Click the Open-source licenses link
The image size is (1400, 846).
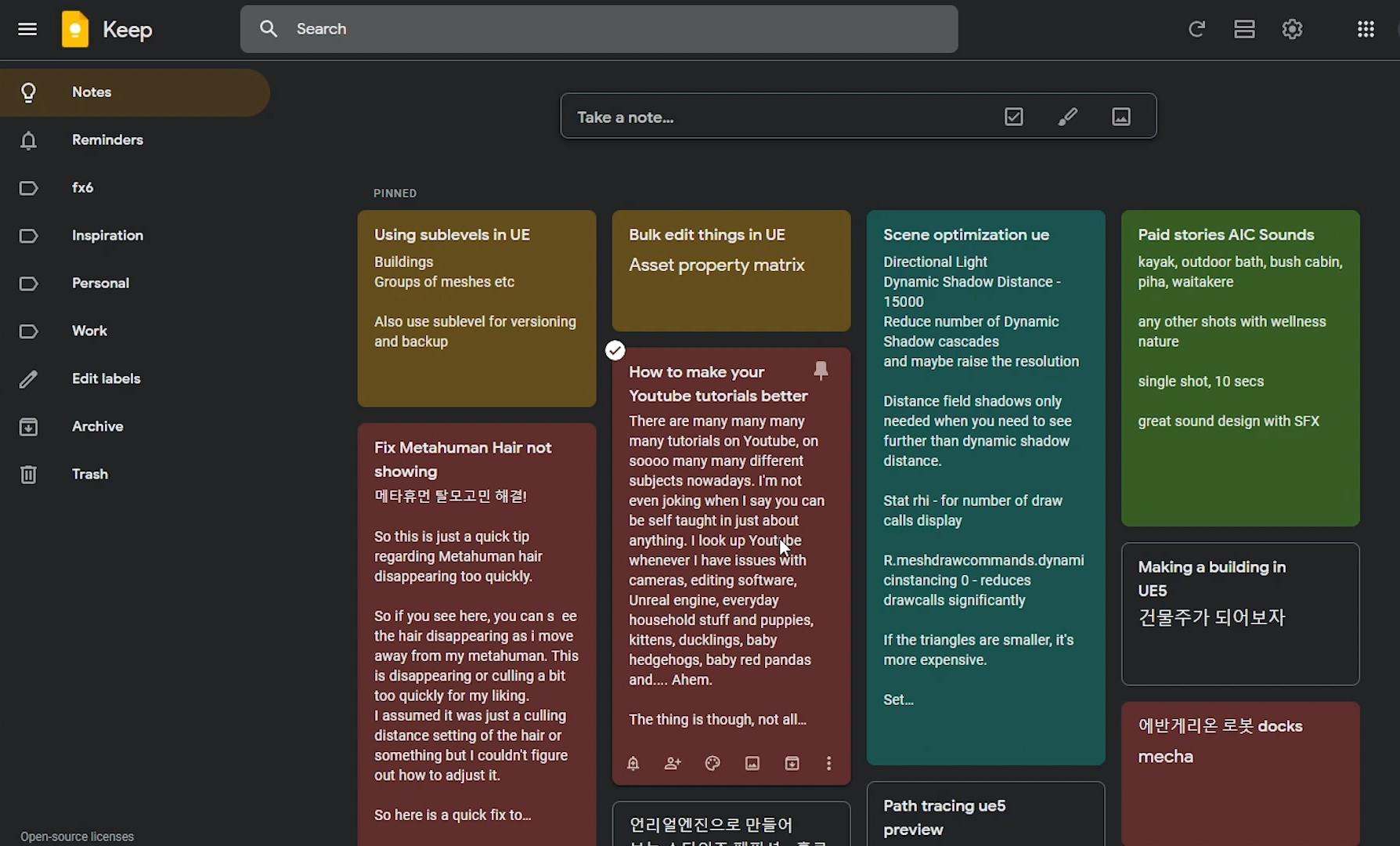[78, 837]
